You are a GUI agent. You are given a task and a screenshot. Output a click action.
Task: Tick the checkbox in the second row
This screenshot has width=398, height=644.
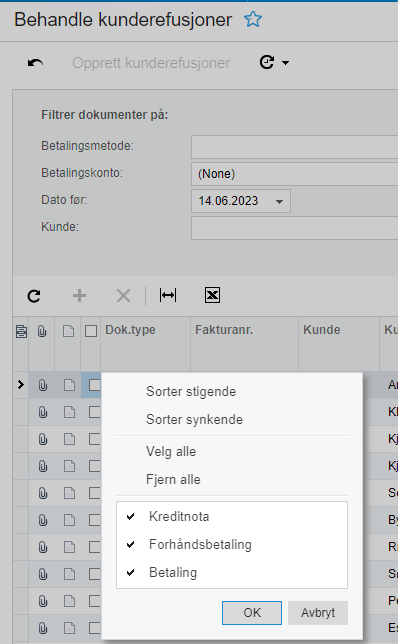point(95,412)
